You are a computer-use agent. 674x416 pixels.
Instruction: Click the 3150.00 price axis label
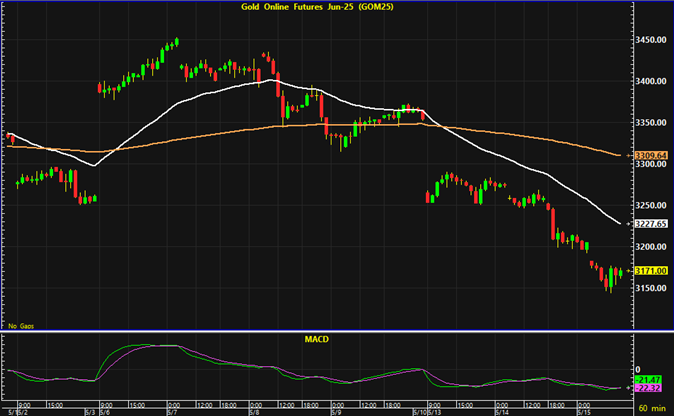651,288
